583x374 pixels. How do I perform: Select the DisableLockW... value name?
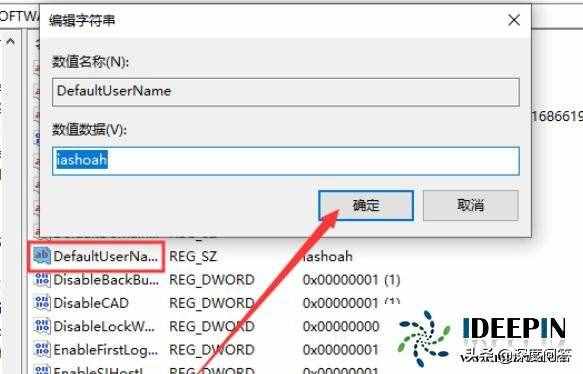pyautogui.click(x=104, y=326)
